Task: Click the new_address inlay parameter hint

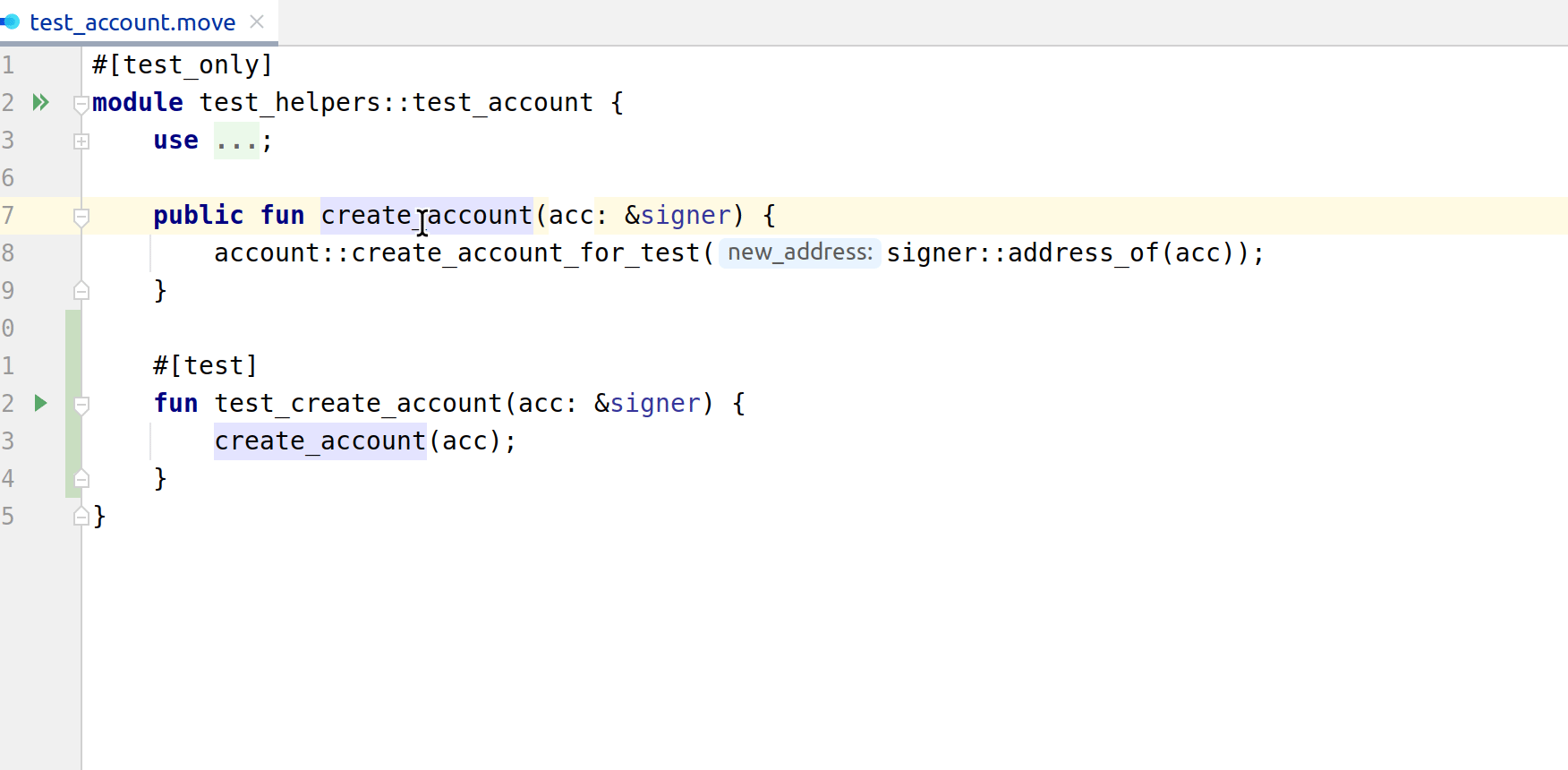Action: click(x=799, y=252)
